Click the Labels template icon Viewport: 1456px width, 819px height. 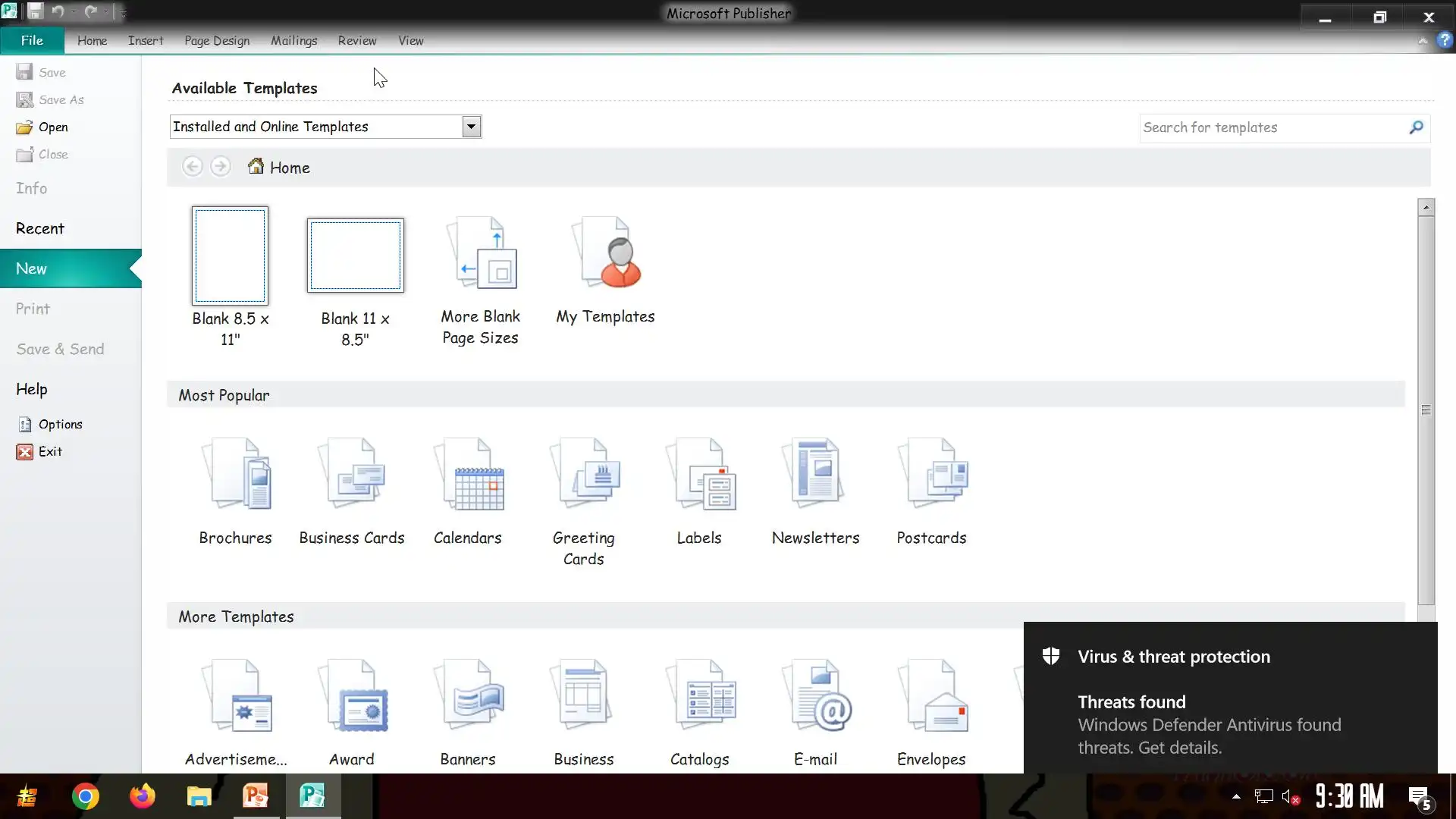pos(699,475)
